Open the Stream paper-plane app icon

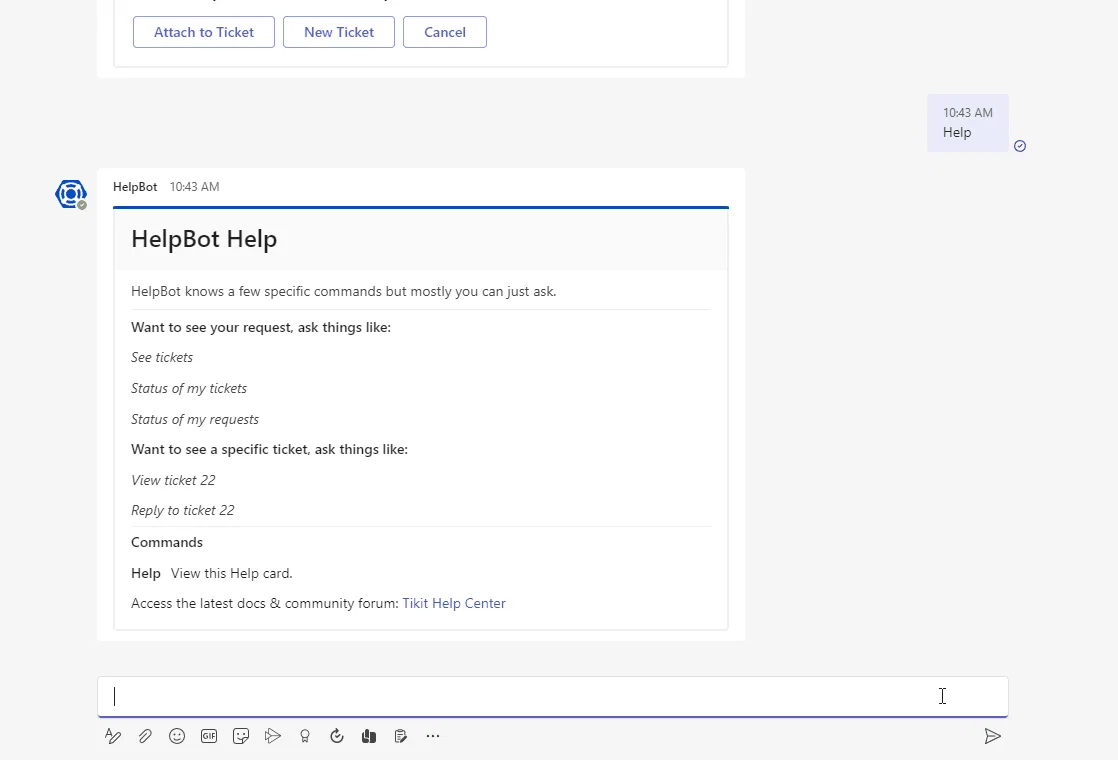click(272, 736)
